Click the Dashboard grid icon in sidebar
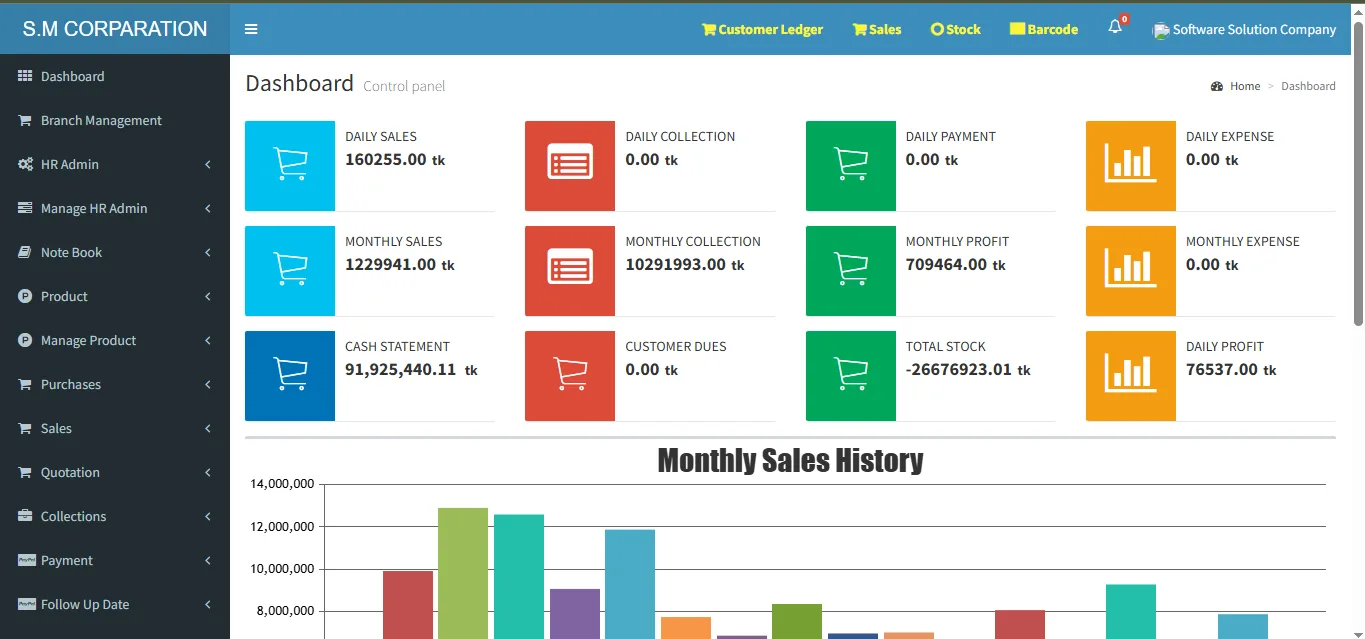Viewport: 1365px width, 639px height. click(25, 76)
